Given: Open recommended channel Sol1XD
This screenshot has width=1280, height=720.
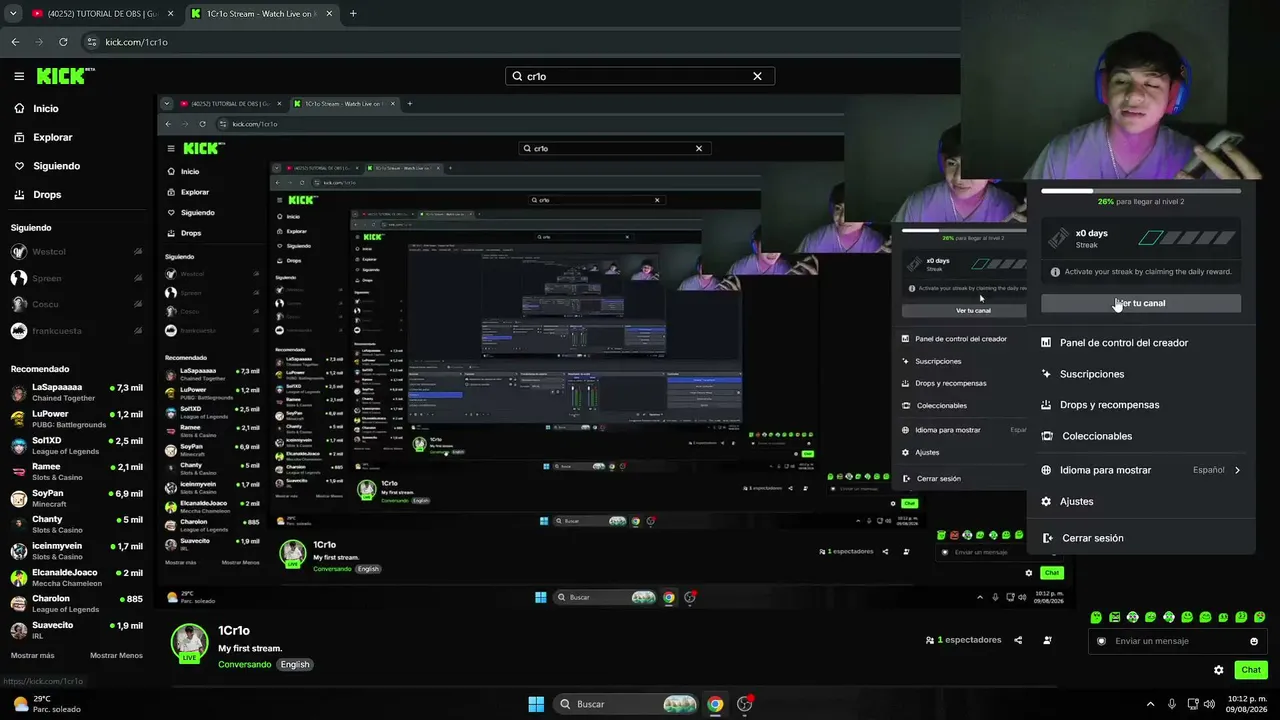Looking at the screenshot, I should click(76, 445).
